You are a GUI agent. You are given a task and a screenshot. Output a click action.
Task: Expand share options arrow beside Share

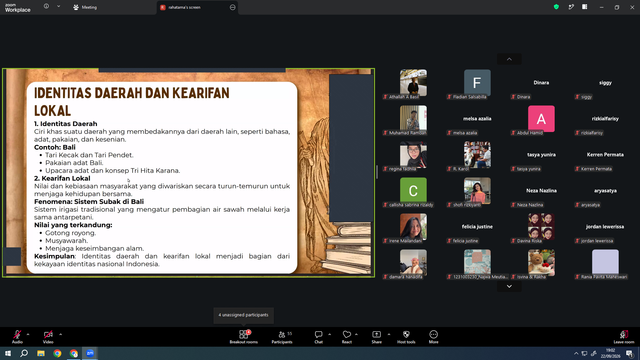pos(389,334)
